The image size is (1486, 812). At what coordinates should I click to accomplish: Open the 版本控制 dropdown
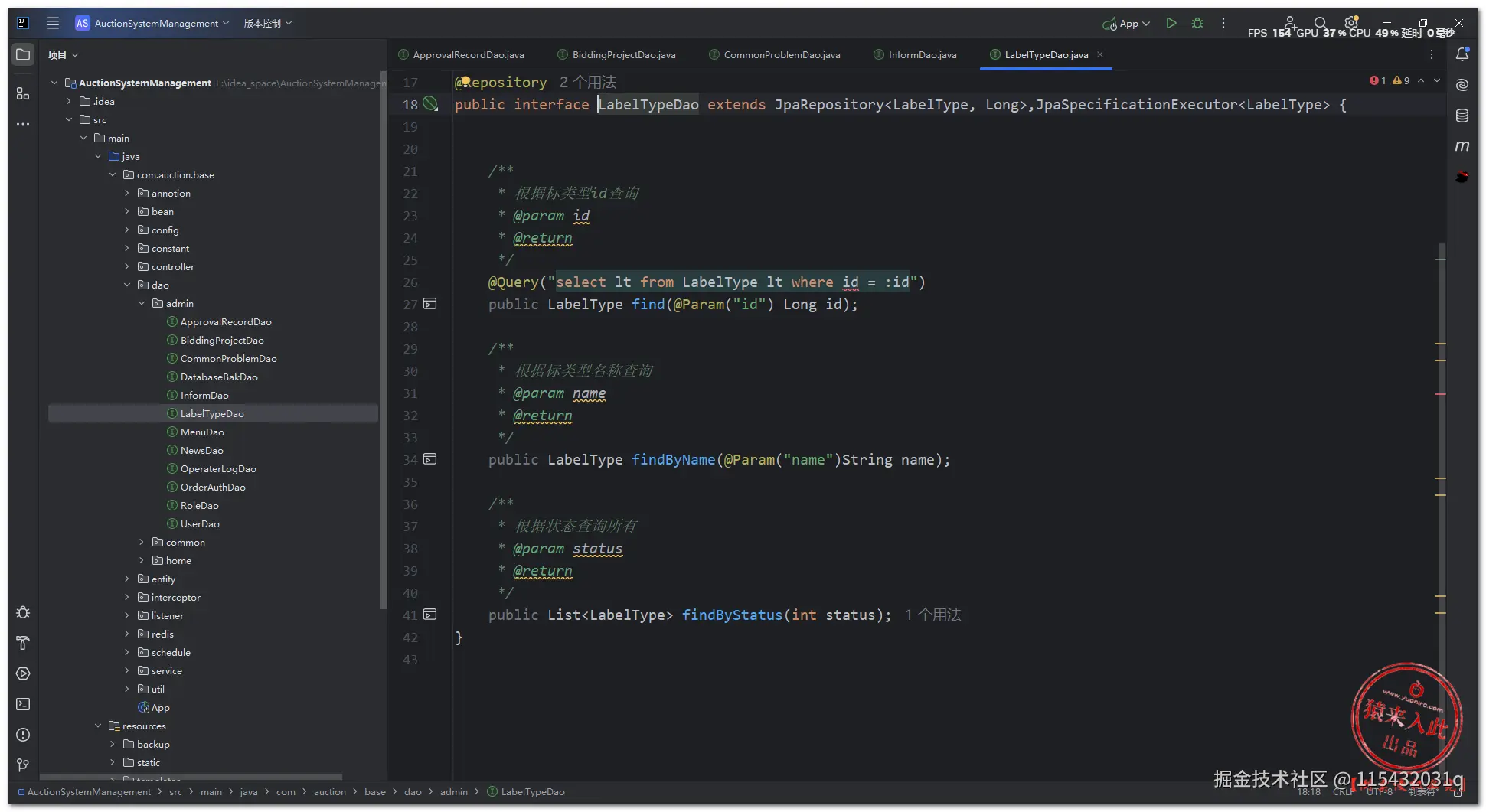click(268, 23)
